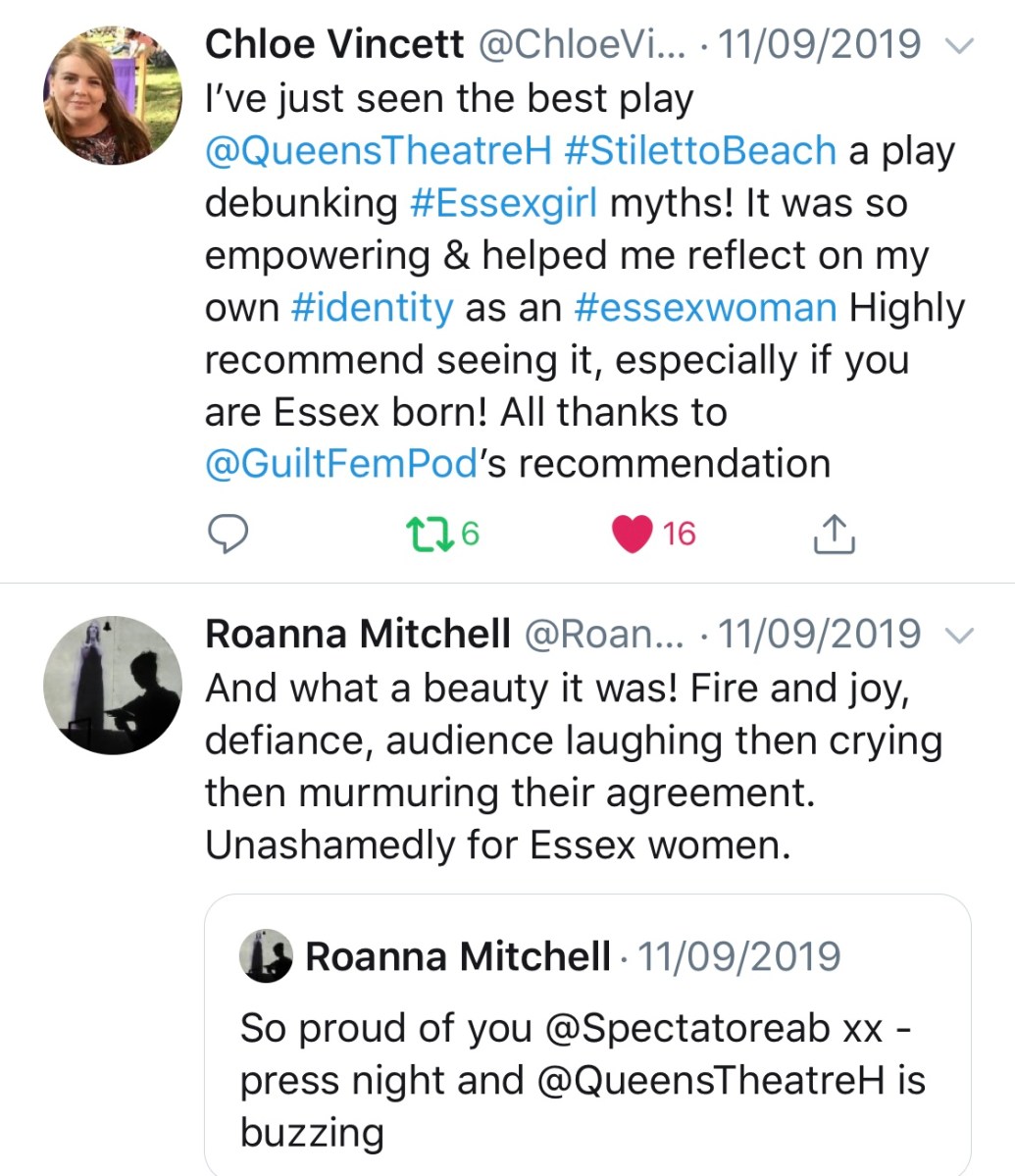Reply to Chloe Vincett's tweet
1015x1176 pixels.
[228, 534]
